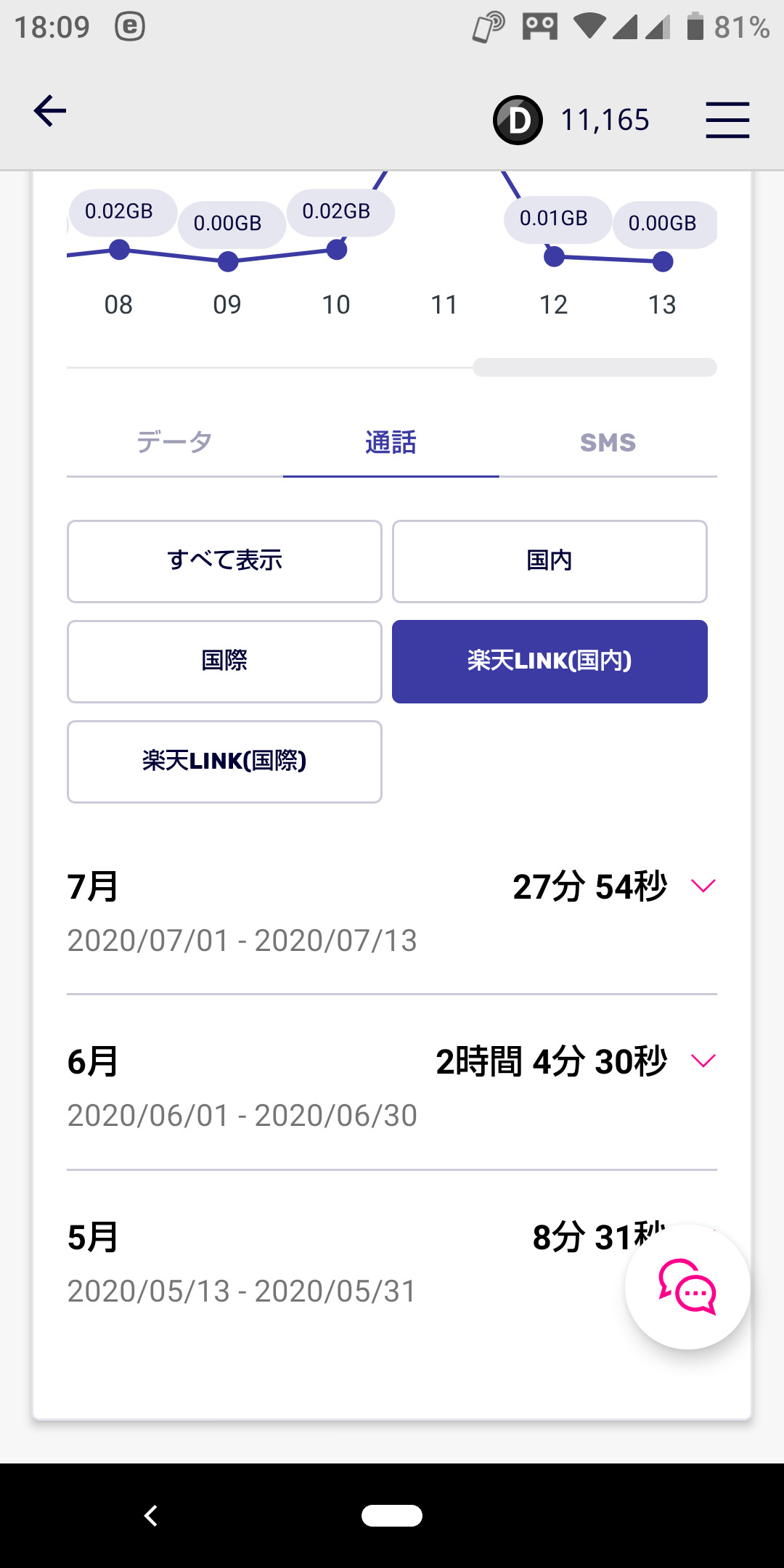Tap the day 12 data point
The height and width of the screenshot is (1568, 784).
click(554, 256)
